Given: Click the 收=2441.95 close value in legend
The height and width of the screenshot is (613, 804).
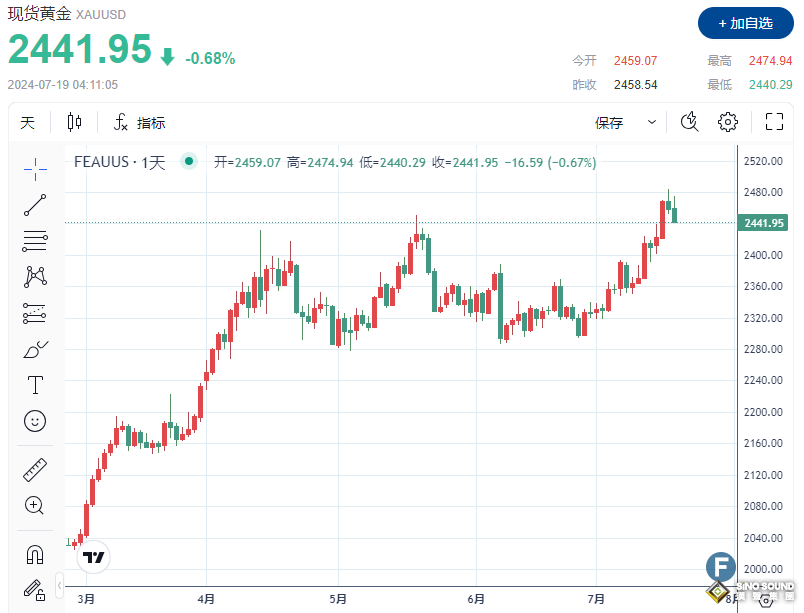Looking at the screenshot, I should point(465,162).
